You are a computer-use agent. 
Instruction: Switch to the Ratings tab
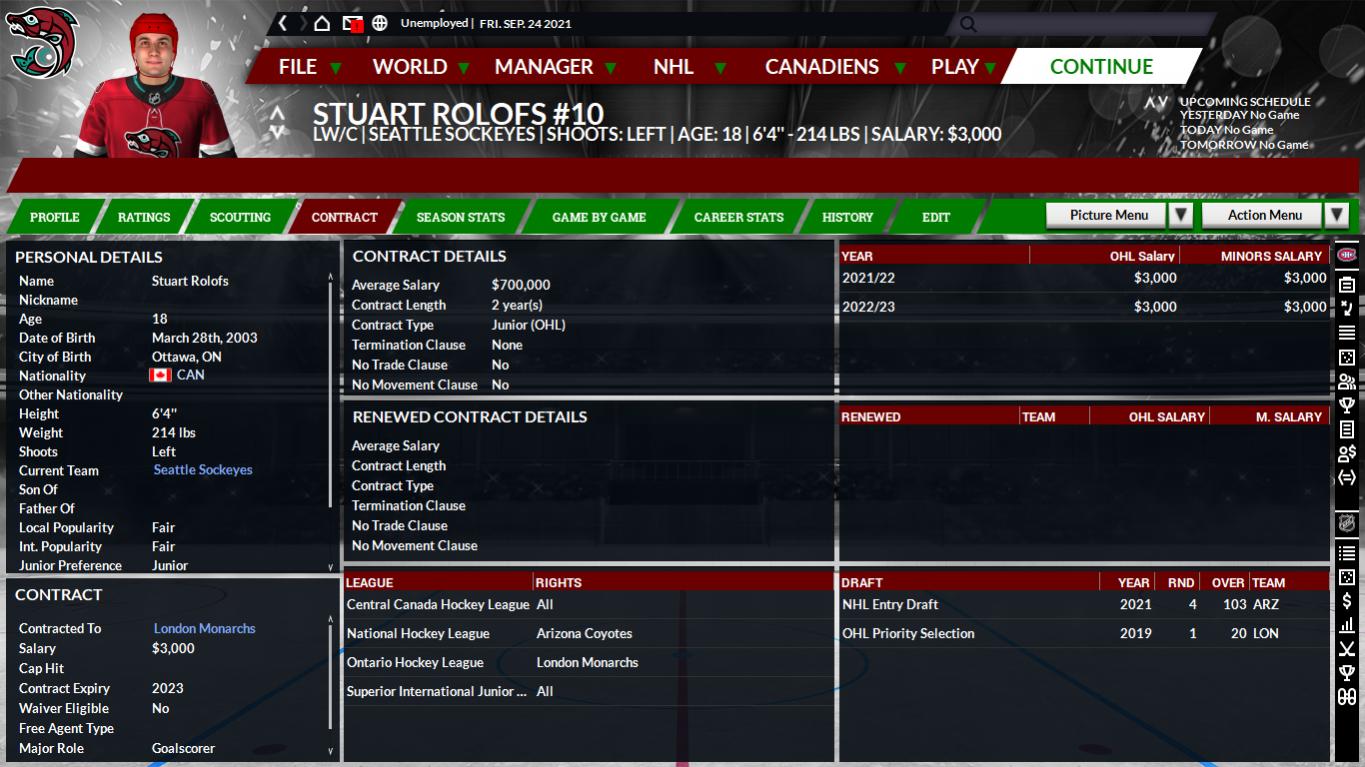click(144, 217)
